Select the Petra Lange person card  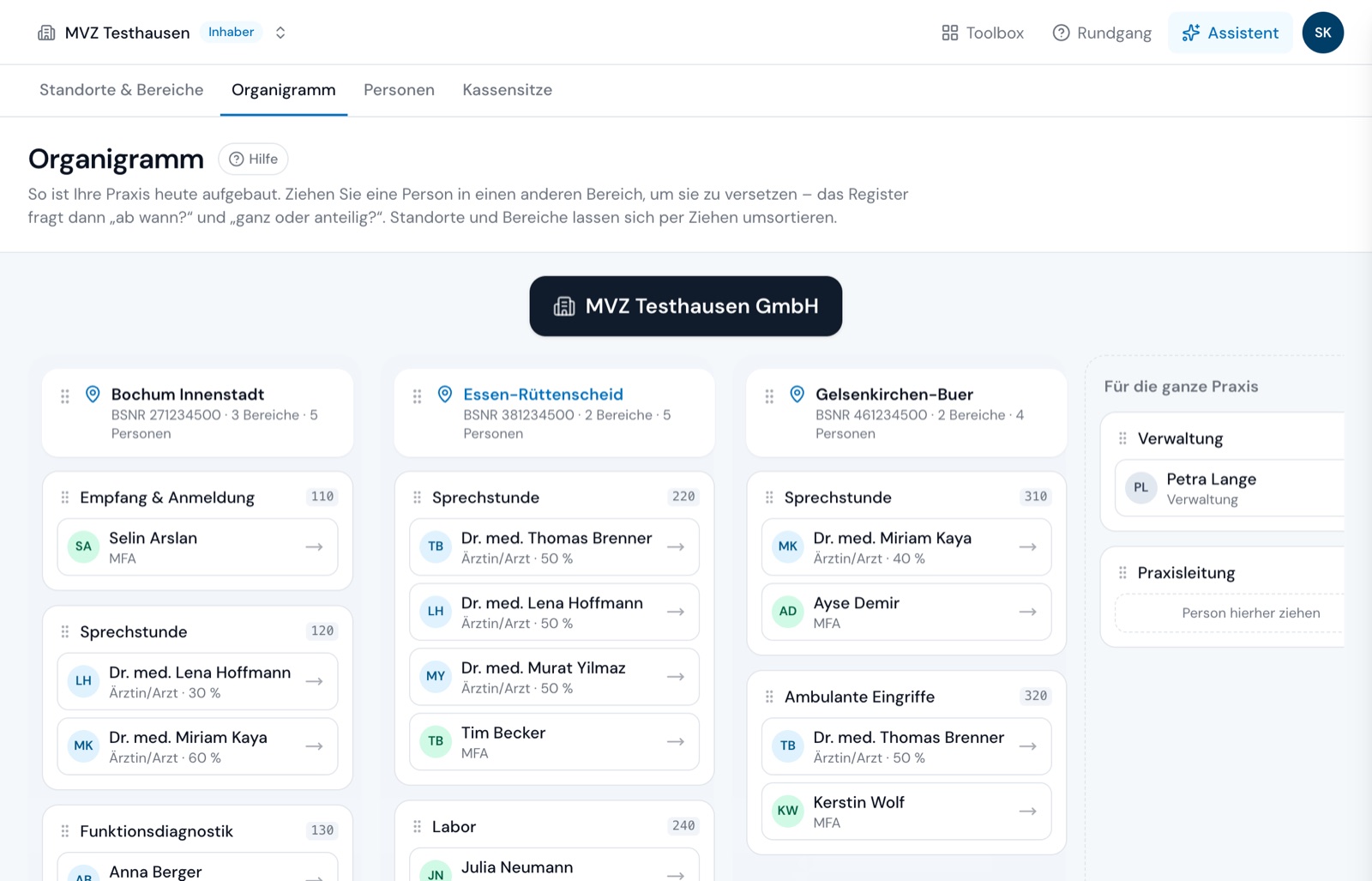pos(1230,488)
